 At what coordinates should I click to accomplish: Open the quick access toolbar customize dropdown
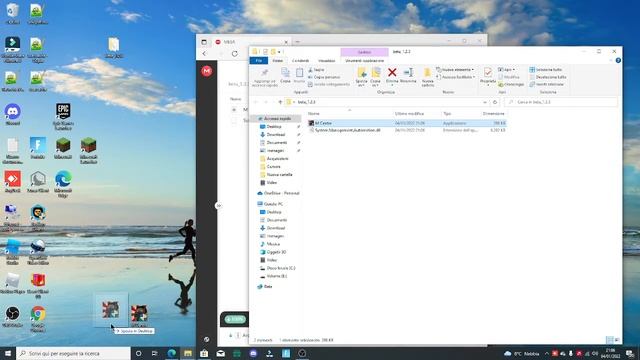tap(279, 52)
